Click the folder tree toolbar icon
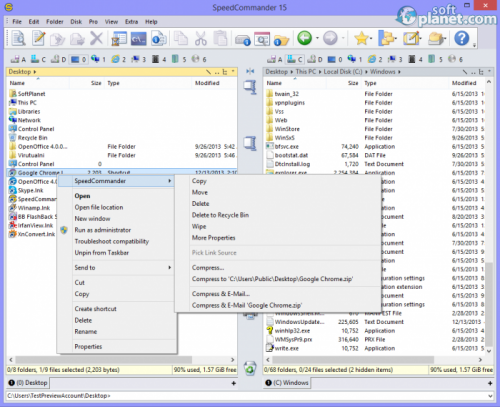 pyautogui.click(x=386, y=38)
